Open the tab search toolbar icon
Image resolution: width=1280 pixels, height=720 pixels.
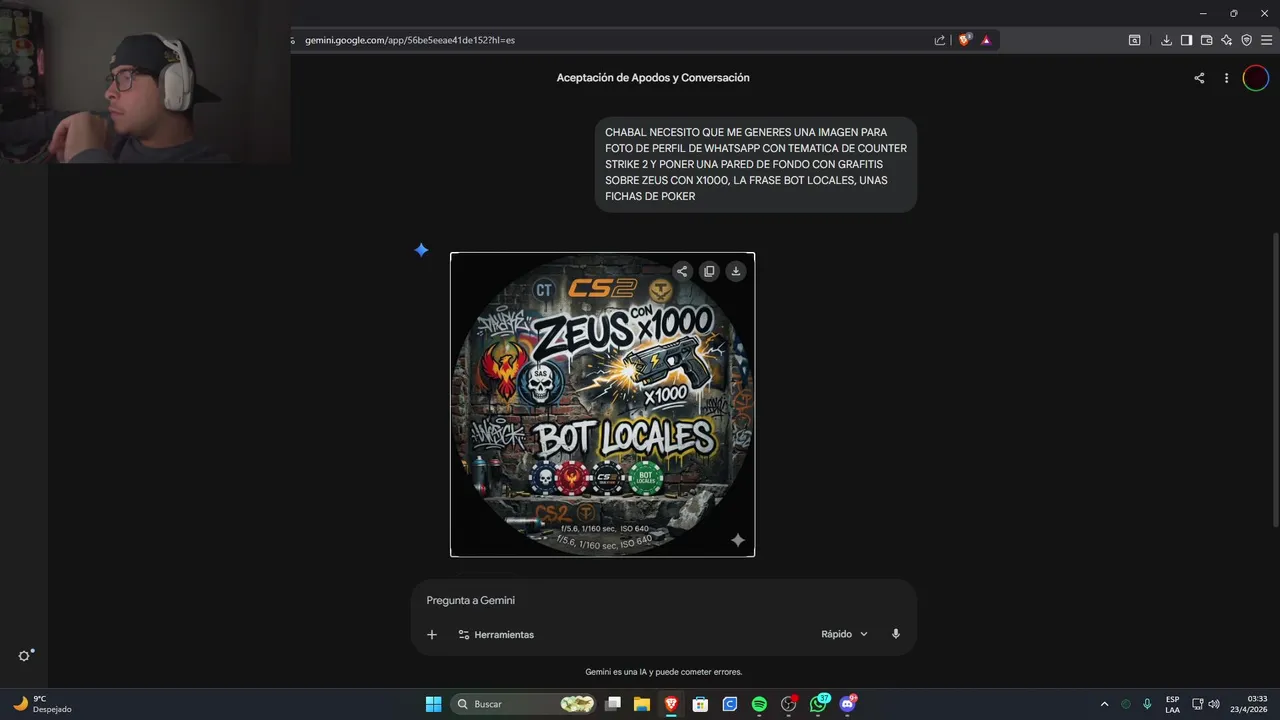(1135, 40)
